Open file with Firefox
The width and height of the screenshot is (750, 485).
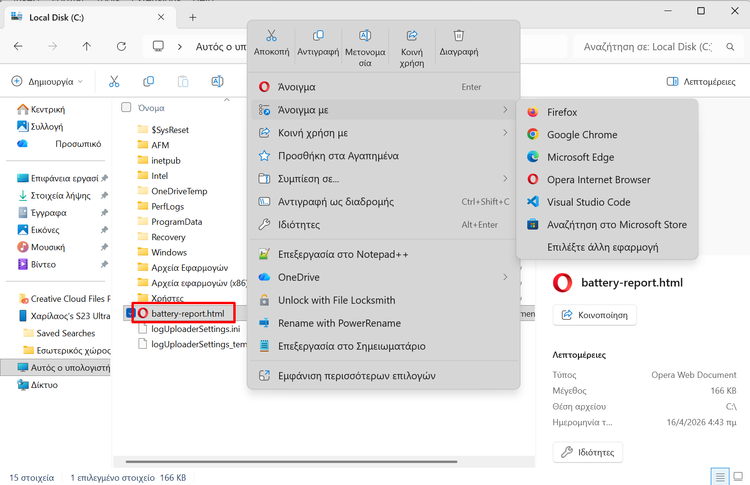coord(562,112)
